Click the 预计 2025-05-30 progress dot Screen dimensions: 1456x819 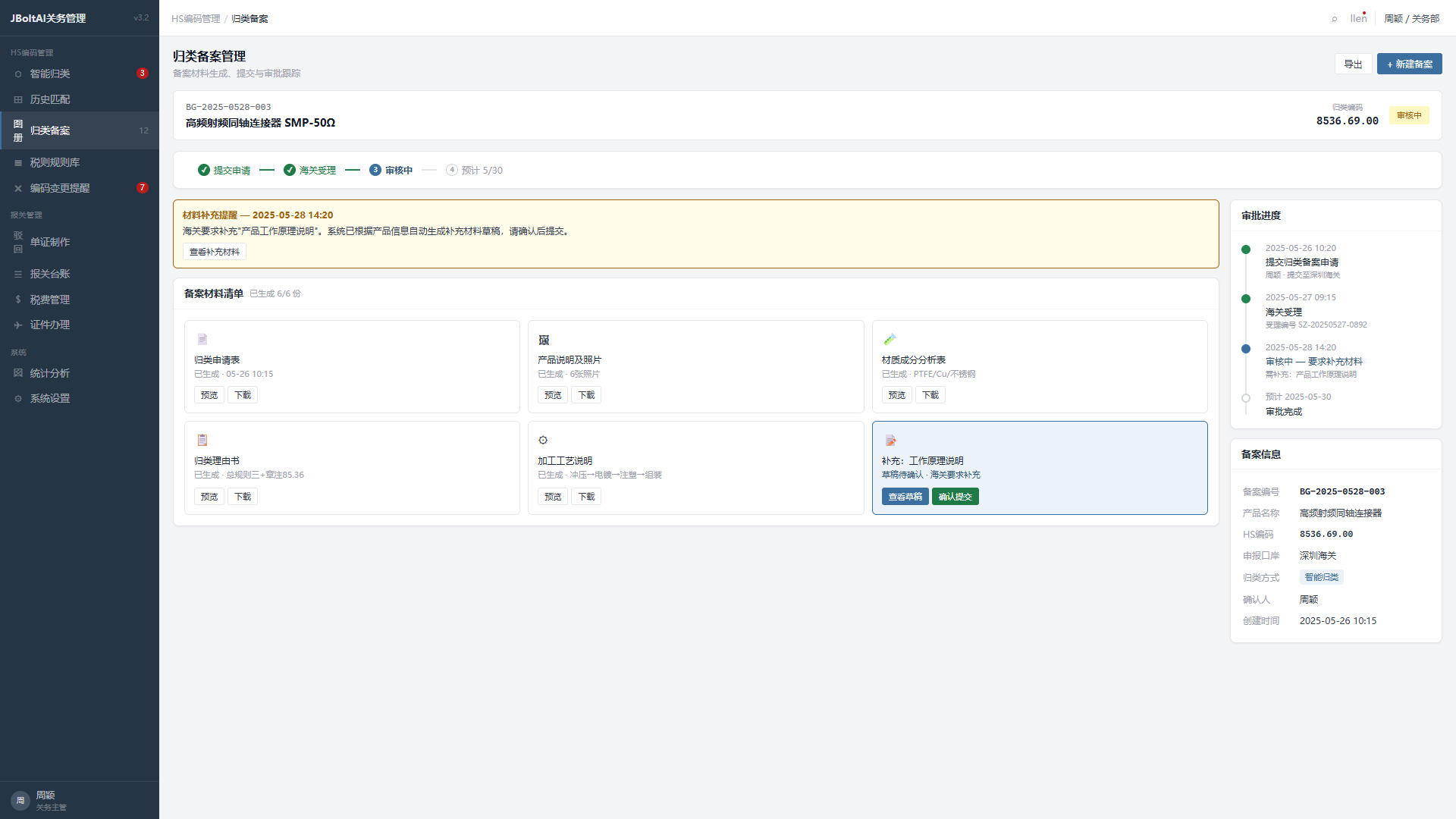click(1246, 398)
